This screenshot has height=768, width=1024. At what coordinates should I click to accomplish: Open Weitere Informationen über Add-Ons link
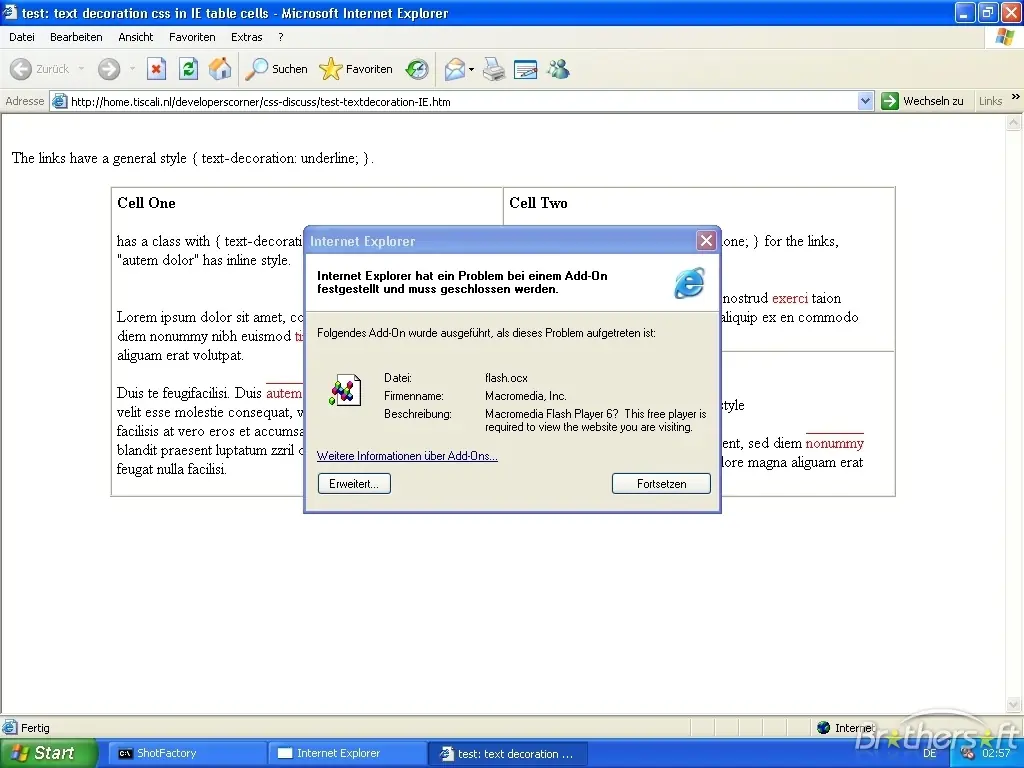click(x=407, y=456)
